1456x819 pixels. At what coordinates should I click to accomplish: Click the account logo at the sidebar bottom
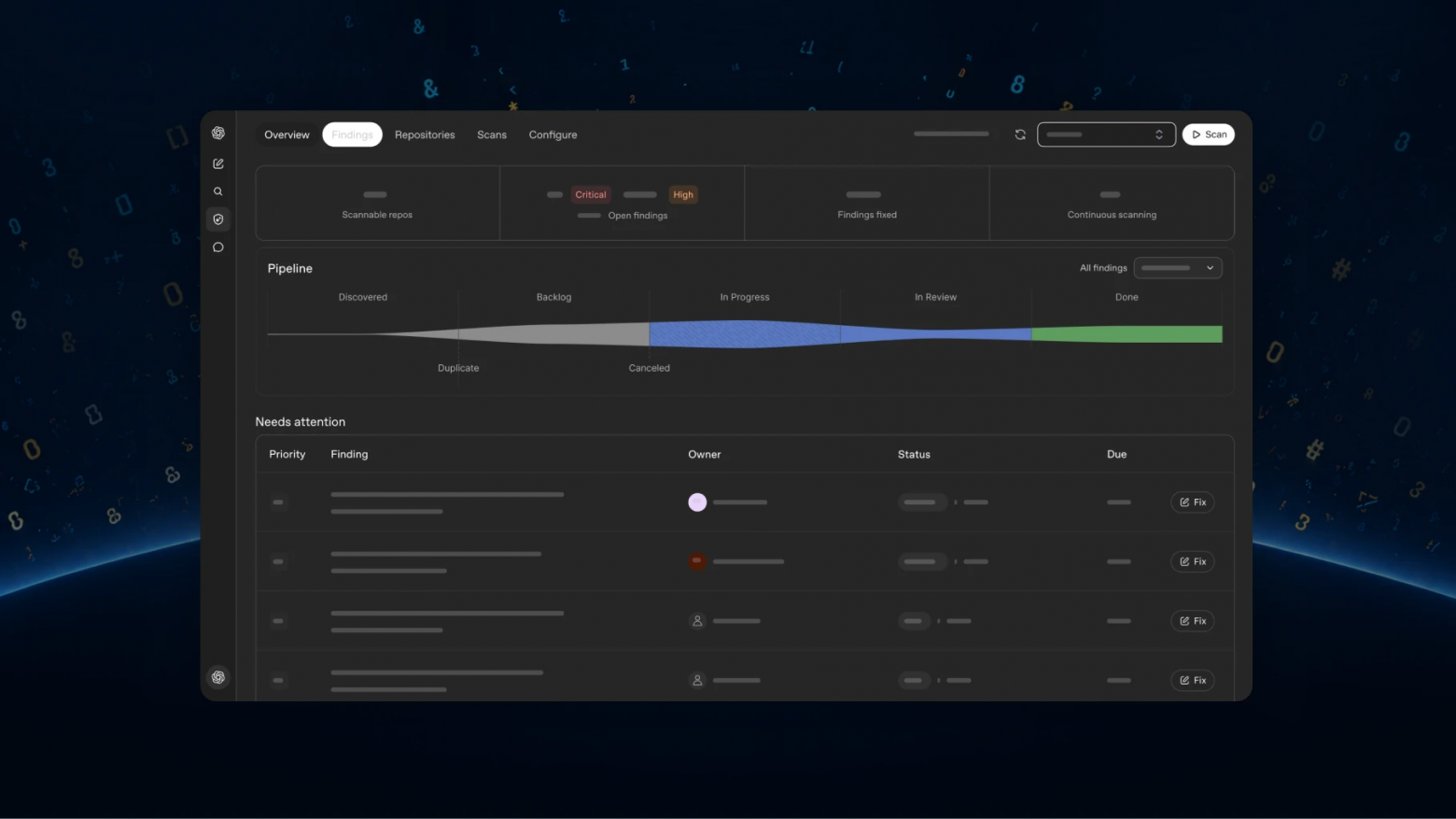click(x=218, y=677)
